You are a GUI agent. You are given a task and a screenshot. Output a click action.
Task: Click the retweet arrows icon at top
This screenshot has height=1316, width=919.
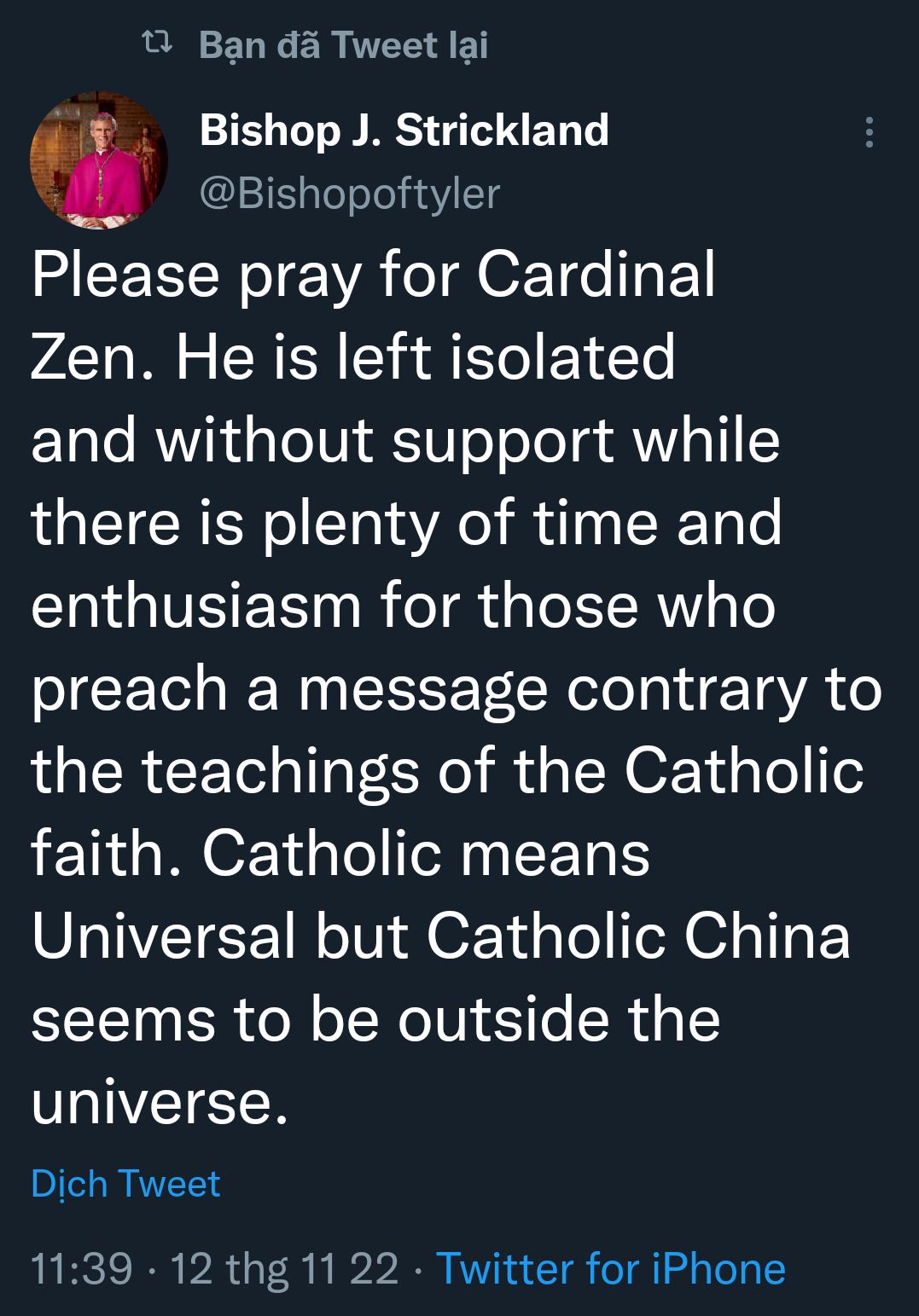(157, 43)
